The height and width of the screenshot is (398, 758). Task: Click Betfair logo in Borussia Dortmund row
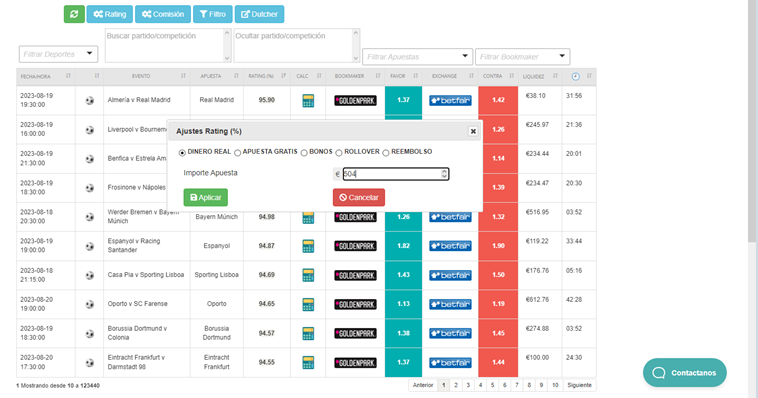(x=450, y=333)
